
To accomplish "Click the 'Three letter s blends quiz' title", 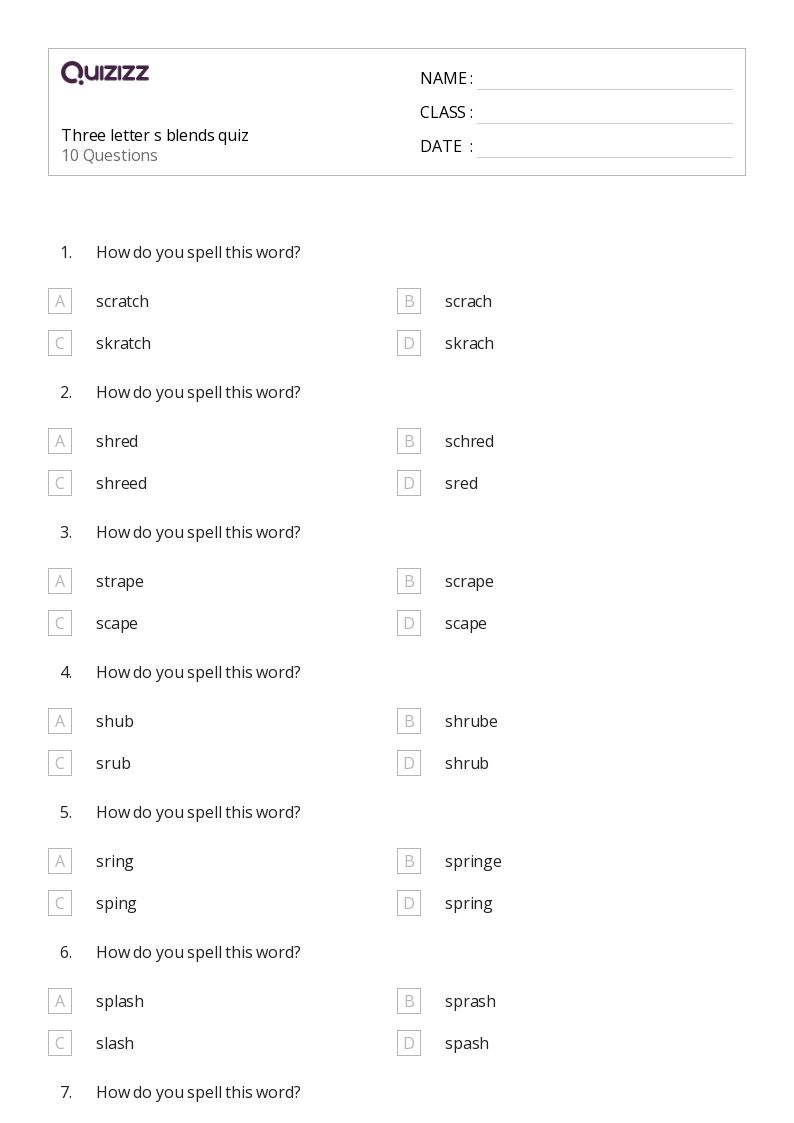I will [x=155, y=135].
